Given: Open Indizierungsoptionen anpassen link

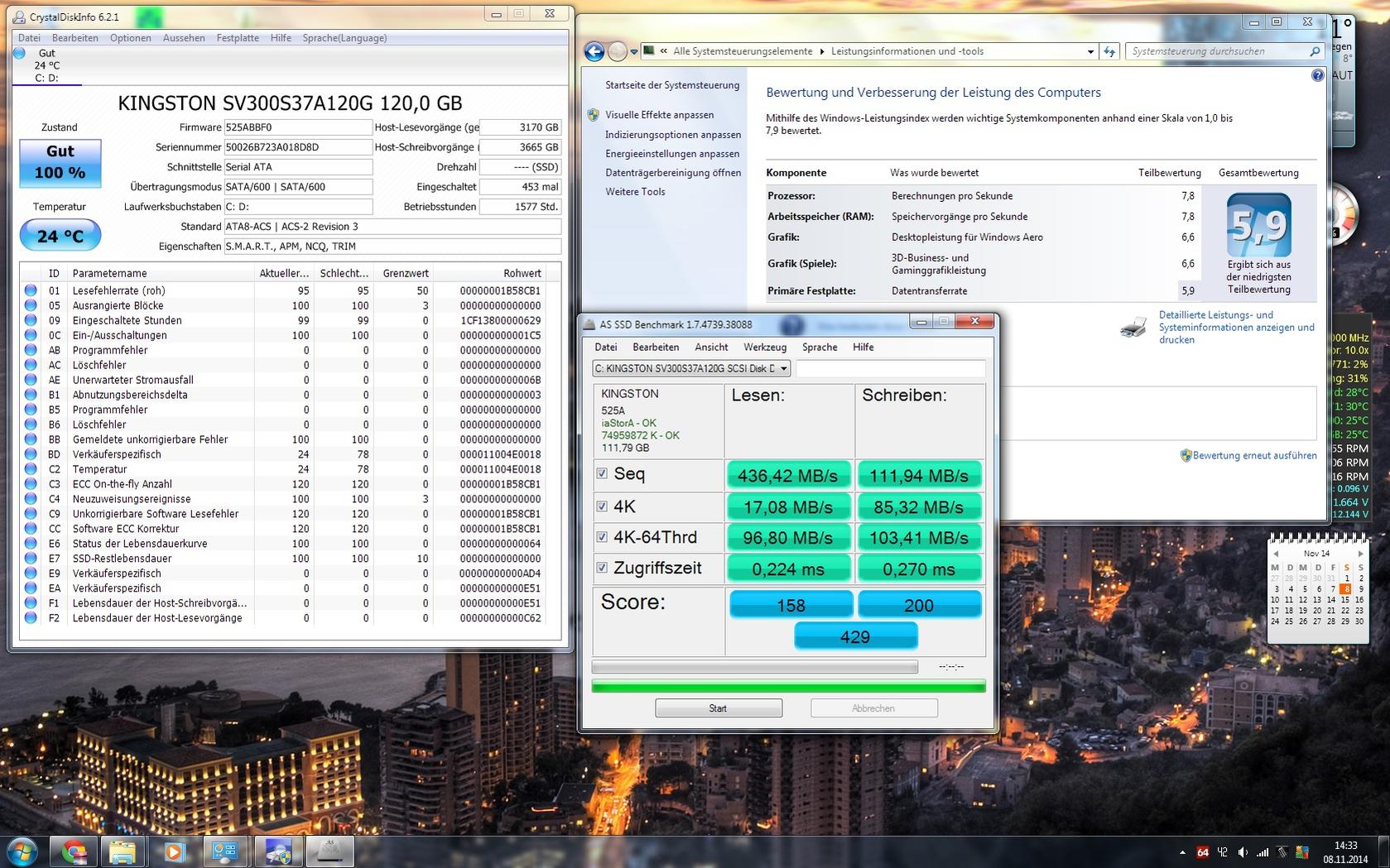Looking at the screenshot, I should (x=673, y=135).
